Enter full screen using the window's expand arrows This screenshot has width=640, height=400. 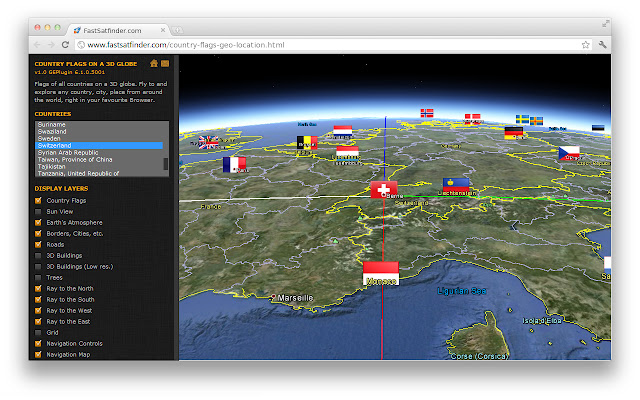pos(606,24)
